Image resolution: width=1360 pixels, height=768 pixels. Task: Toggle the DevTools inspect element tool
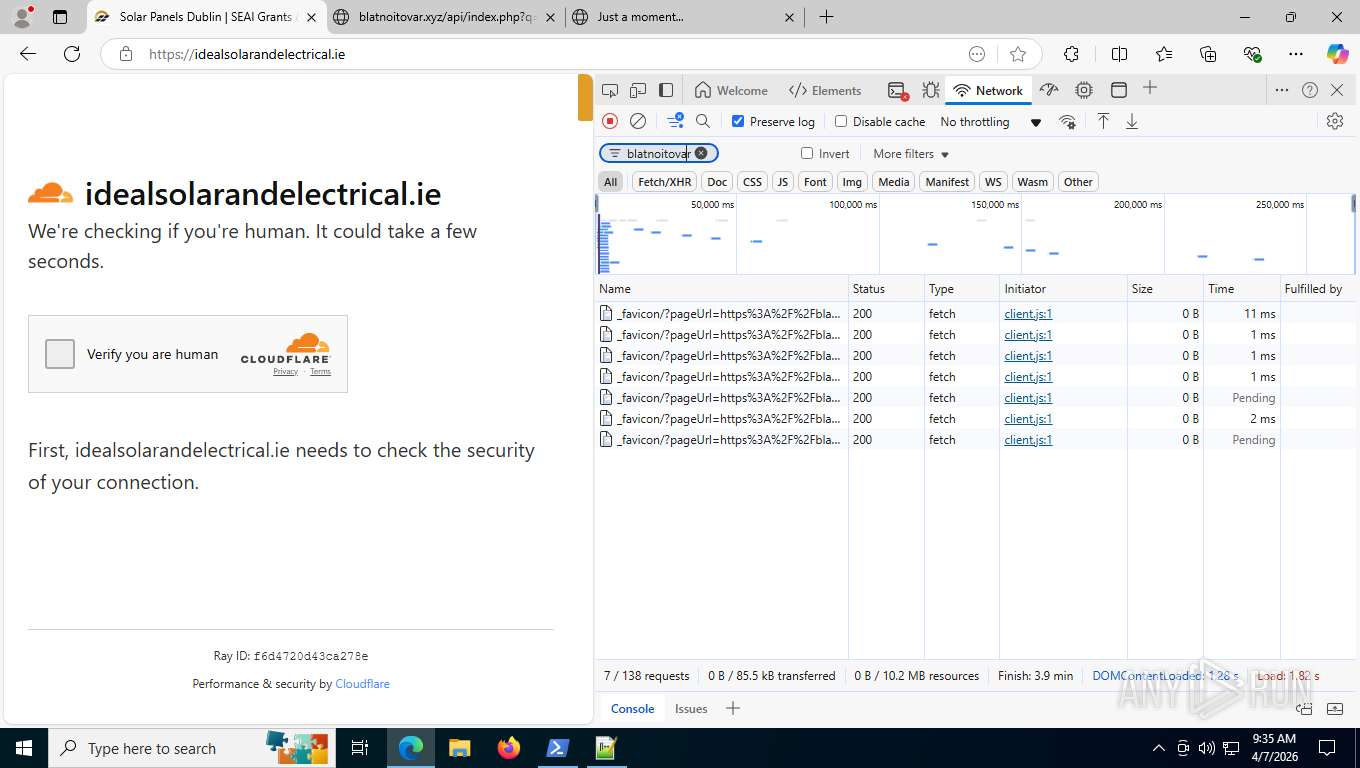pyautogui.click(x=610, y=90)
